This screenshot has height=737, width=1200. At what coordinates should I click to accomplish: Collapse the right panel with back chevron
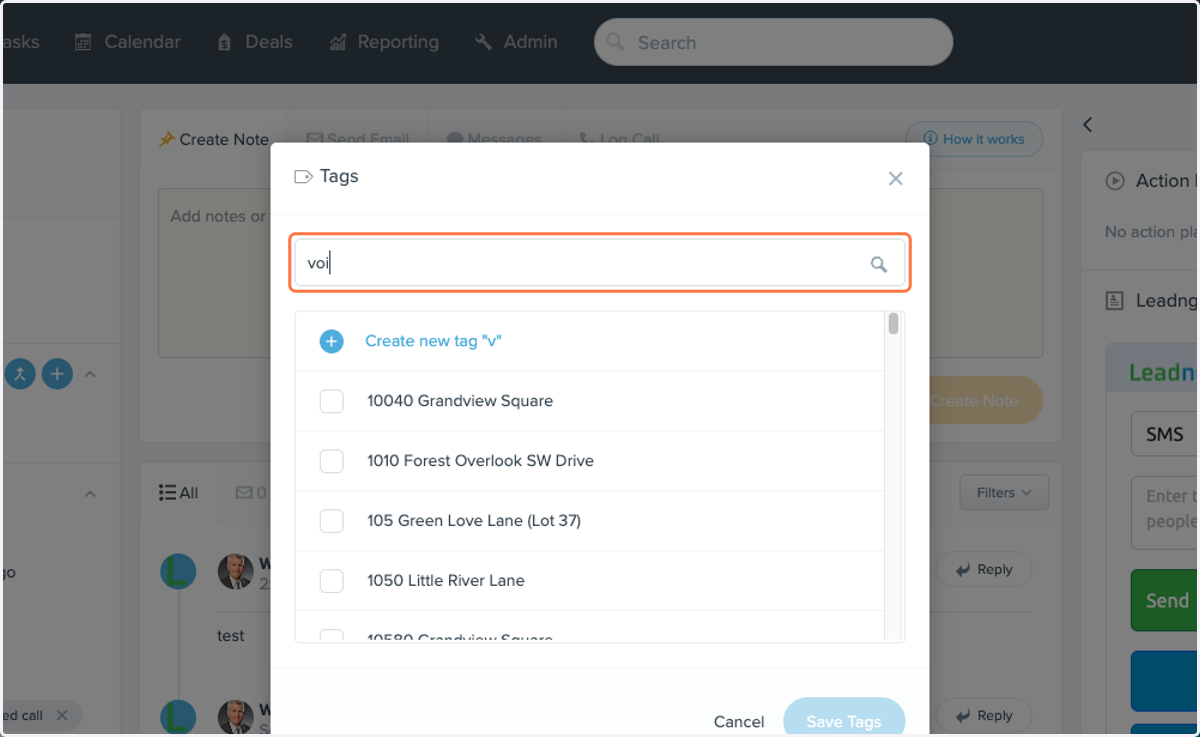(x=1088, y=125)
